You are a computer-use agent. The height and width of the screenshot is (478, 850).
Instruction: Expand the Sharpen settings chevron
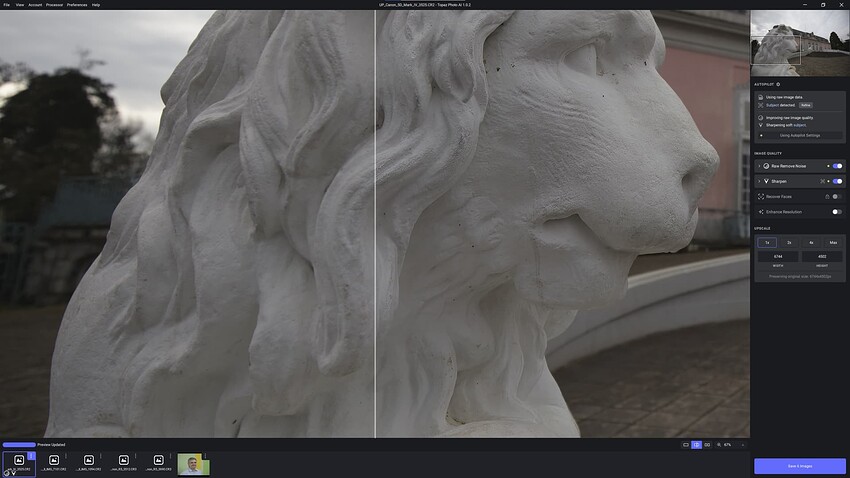pos(759,181)
